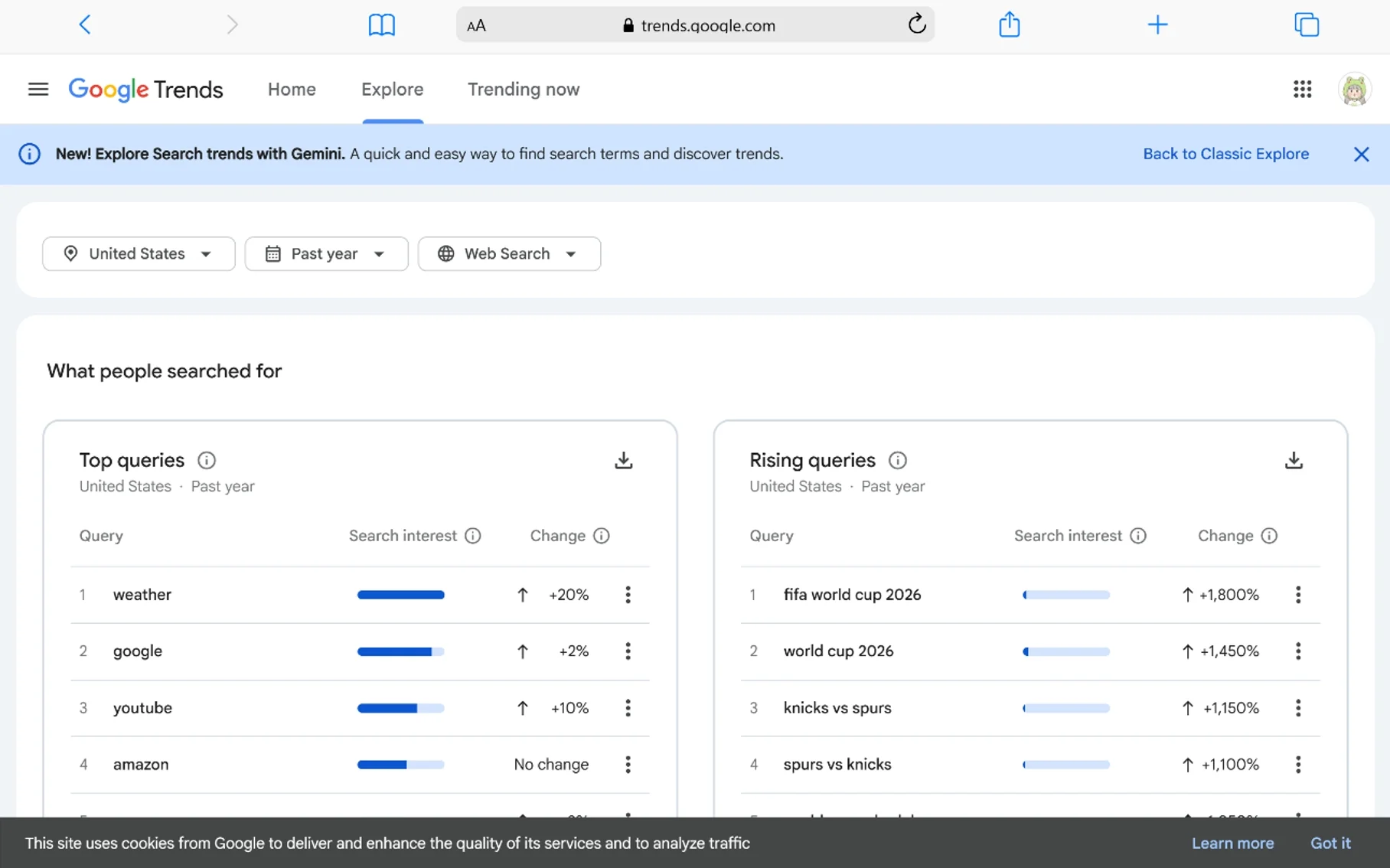Viewport: 1390px width, 868px height.
Task: Info icon for Rising queries Change column
Action: pos(1269,536)
